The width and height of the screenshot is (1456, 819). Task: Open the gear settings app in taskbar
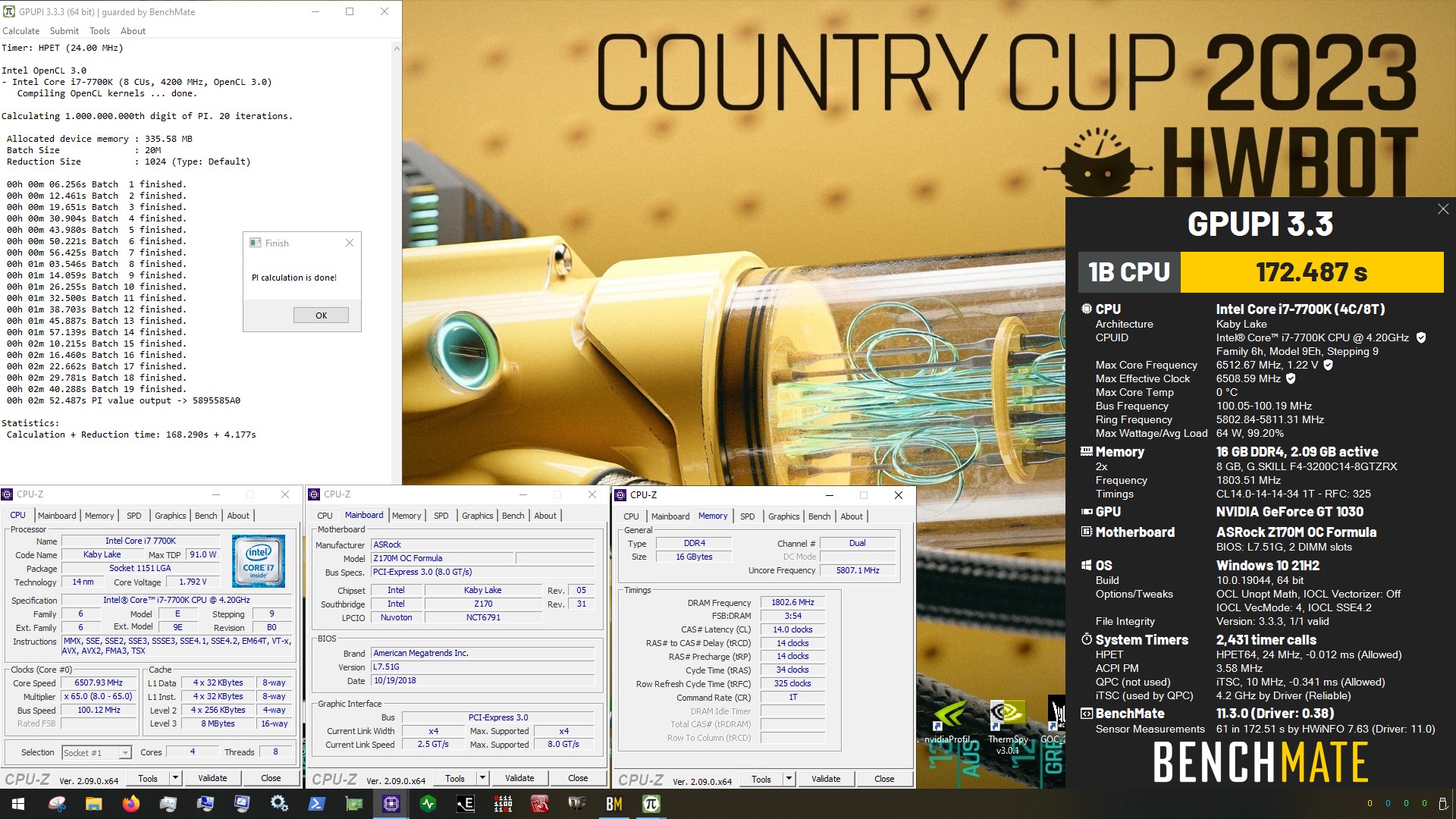pos(279,804)
